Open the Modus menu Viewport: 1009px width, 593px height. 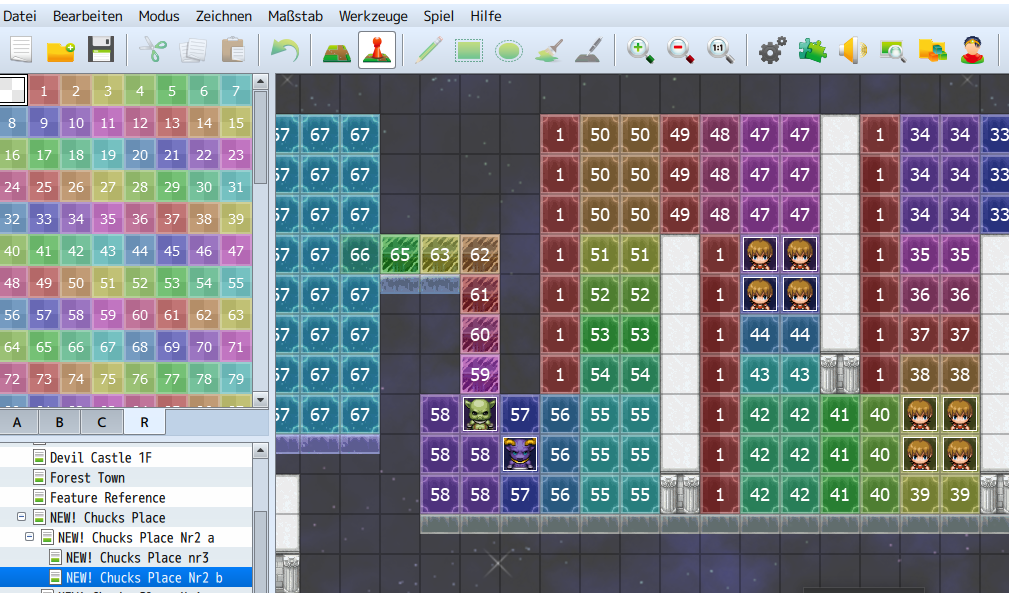[x=159, y=16]
